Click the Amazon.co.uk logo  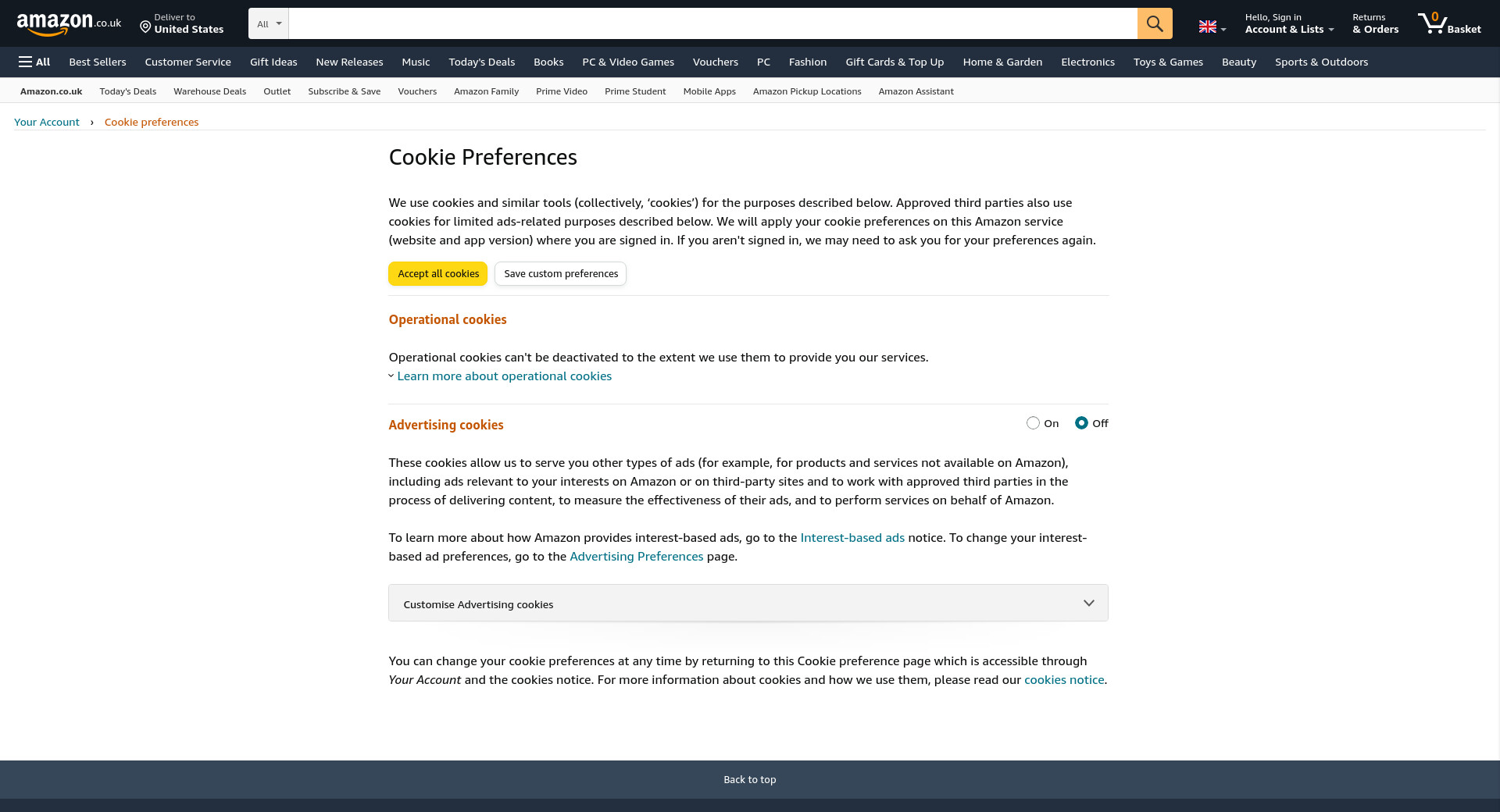[x=69, y=23]
